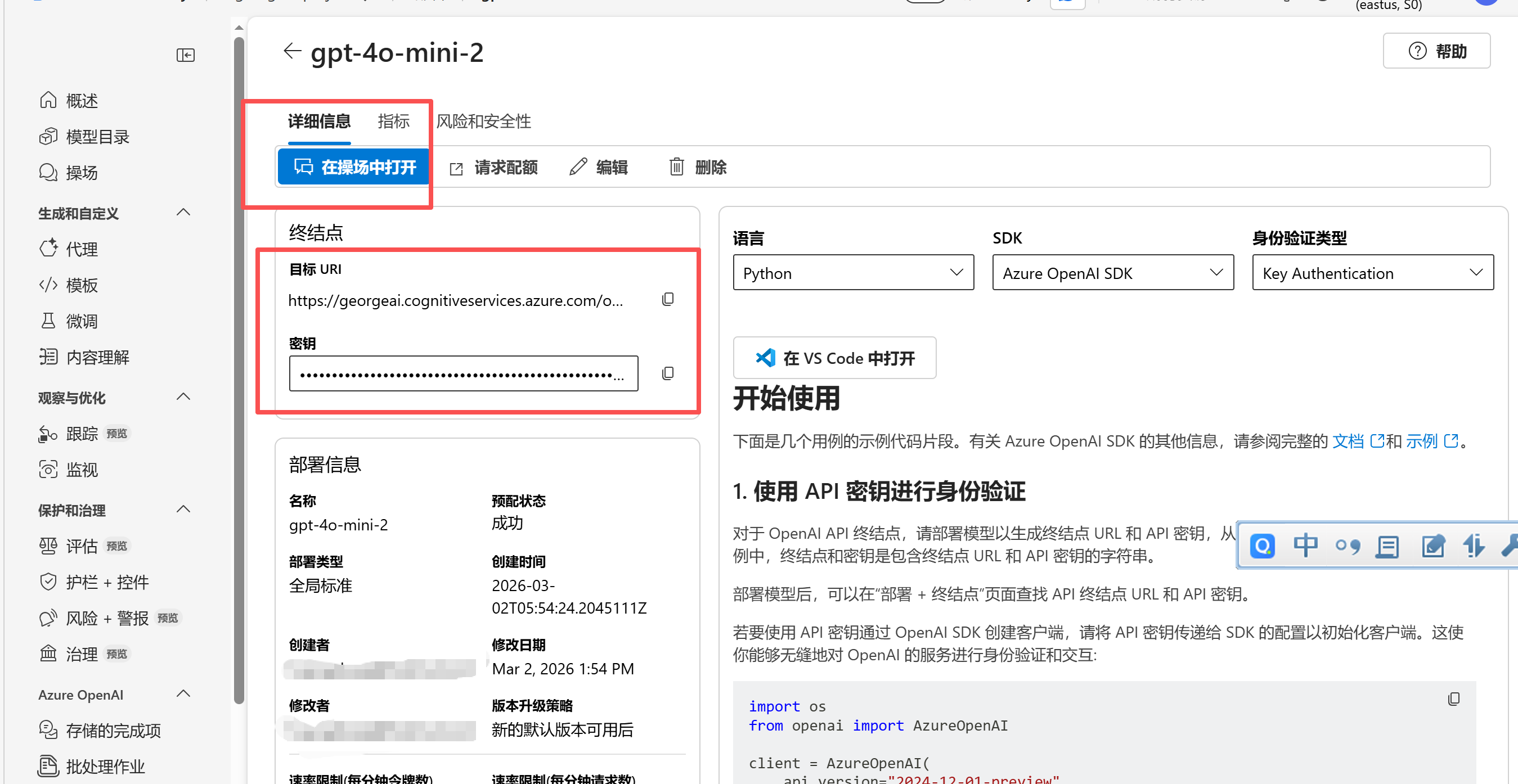The image size is (1518, 784).
Task: Copy the Python code snippet
Action: (1453, 699)
